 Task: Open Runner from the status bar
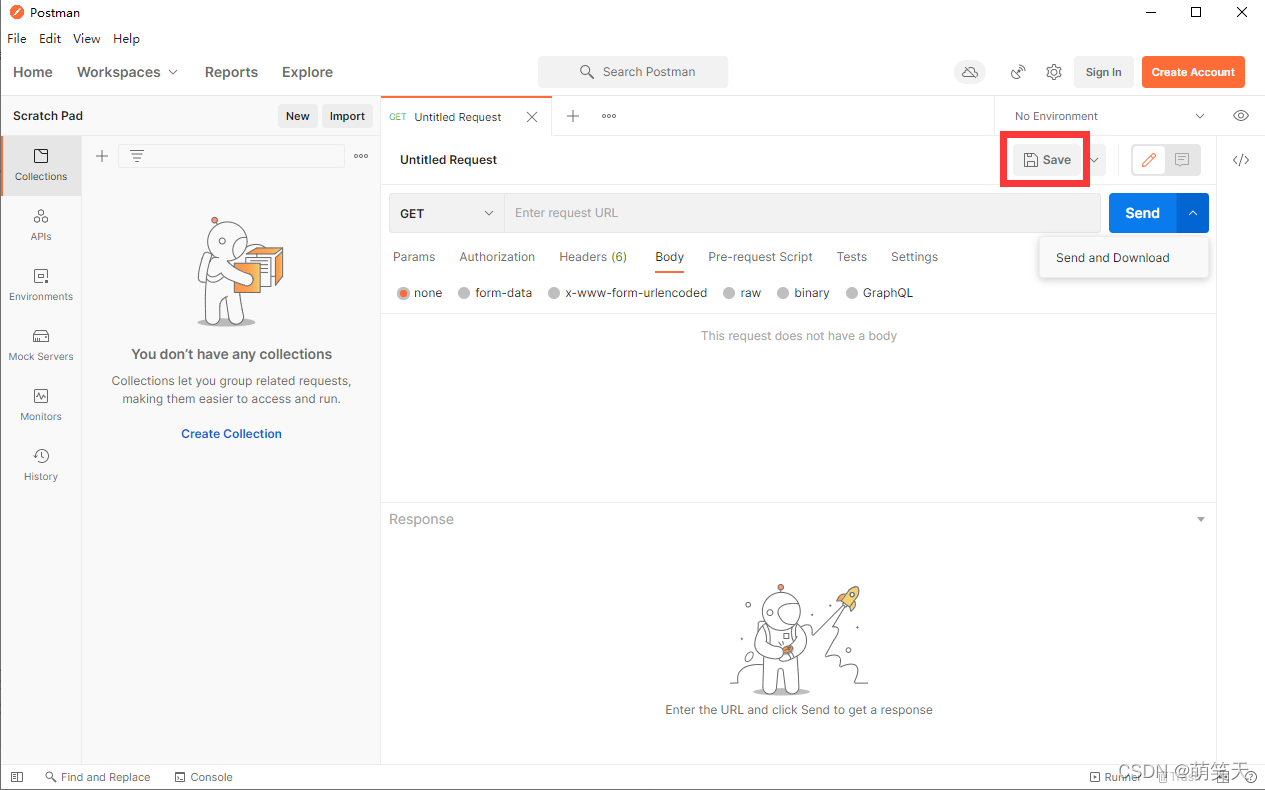click(1115, 777)
